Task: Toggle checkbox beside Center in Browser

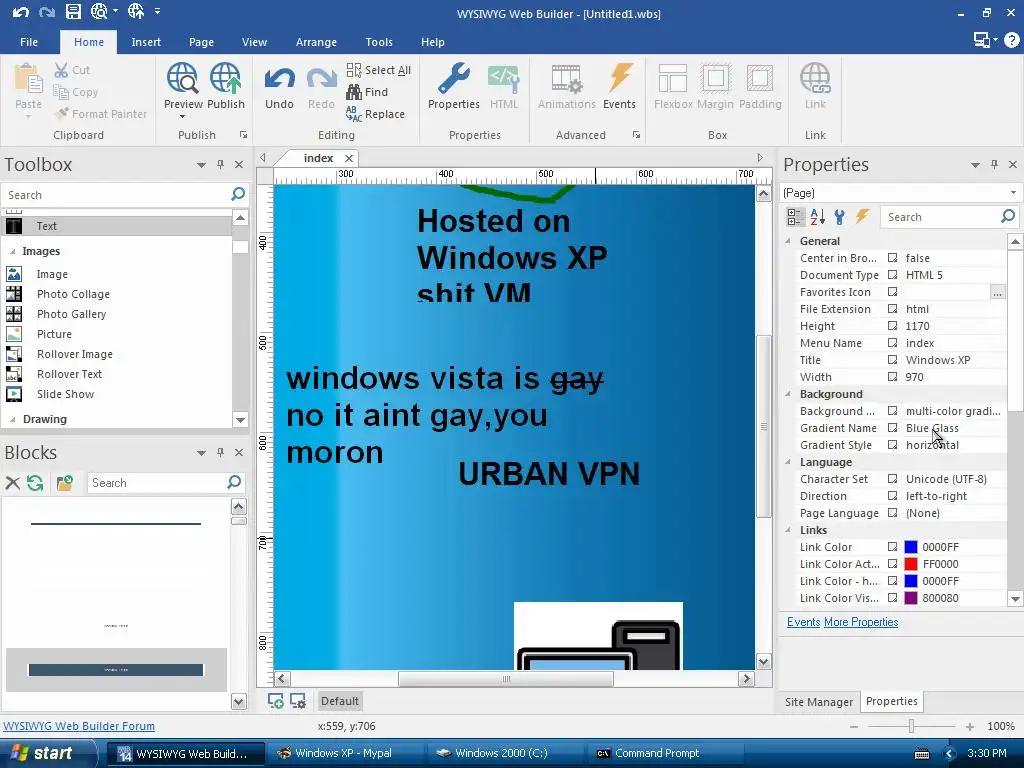Action: [892, 258]
